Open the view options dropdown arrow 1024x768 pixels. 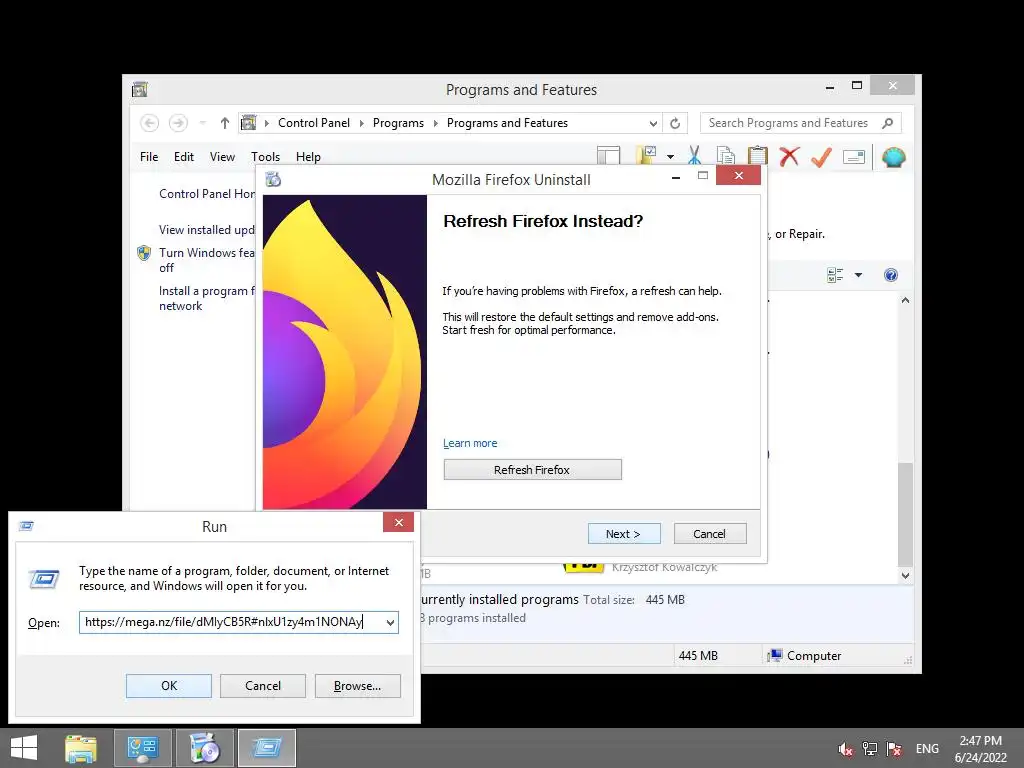click(x=858, y=275)
